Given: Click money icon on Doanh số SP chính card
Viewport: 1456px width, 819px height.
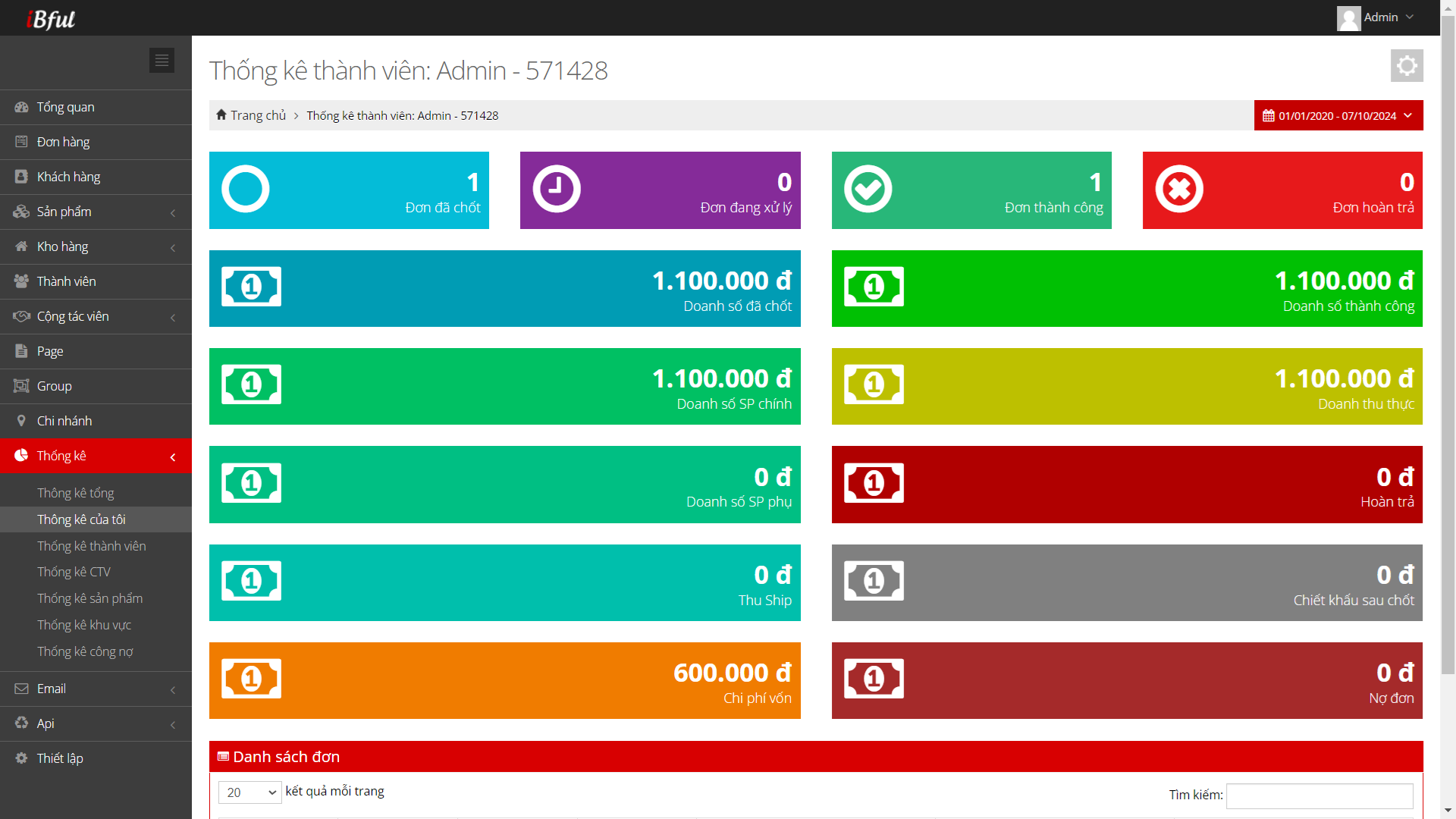Looking at the screenshot, I should click(251, 384).
